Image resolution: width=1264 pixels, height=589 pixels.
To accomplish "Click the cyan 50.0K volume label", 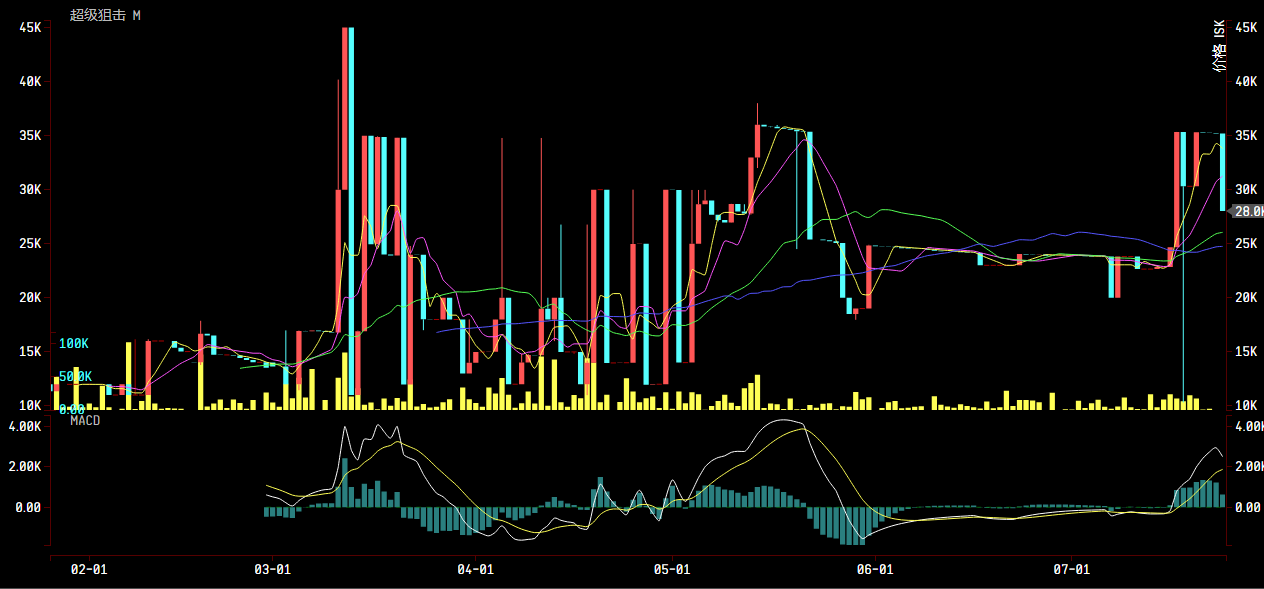I will click(x=75, y=377).
